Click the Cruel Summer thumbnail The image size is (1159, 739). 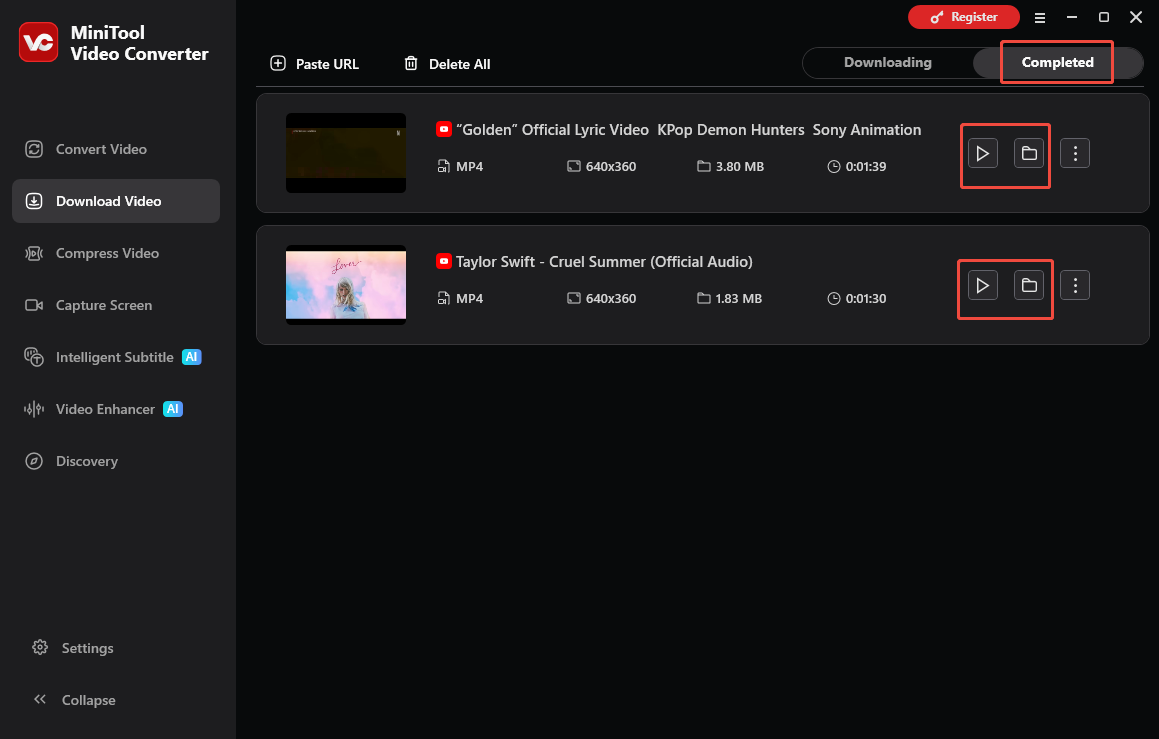(346, 285)
